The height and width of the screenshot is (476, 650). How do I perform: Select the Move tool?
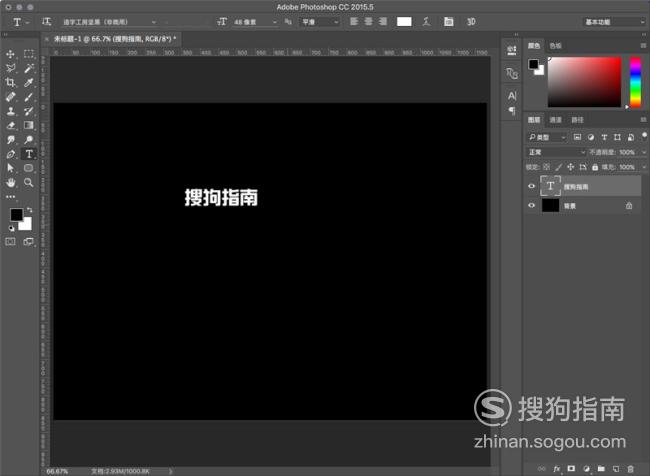10,54
